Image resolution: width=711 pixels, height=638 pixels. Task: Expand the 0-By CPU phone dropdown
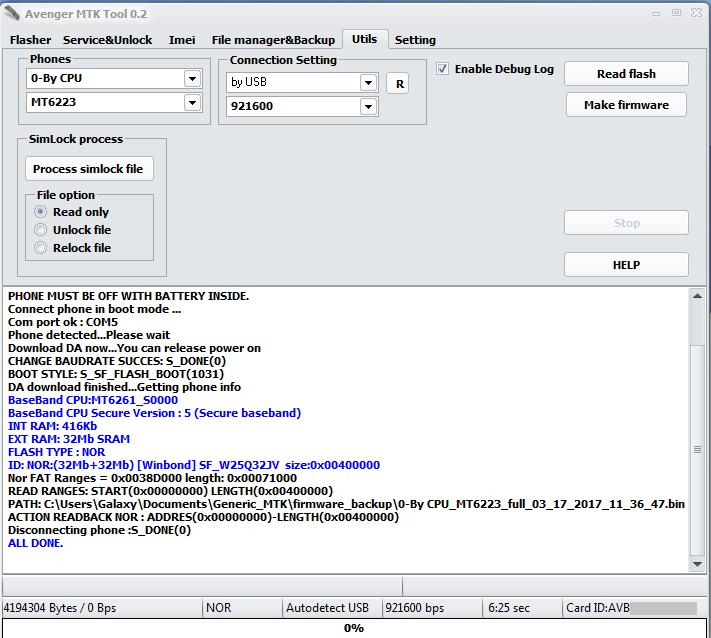coord(192,78)
